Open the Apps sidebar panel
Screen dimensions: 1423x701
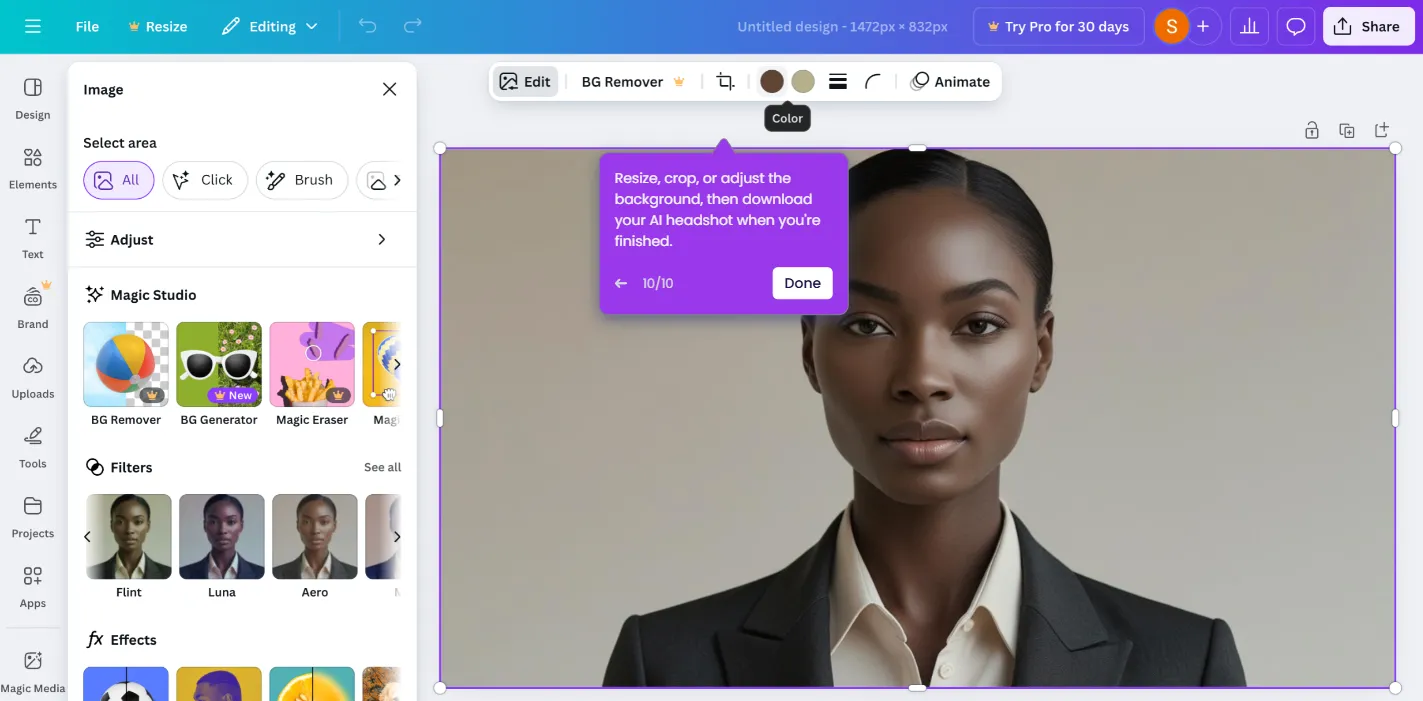33,588
